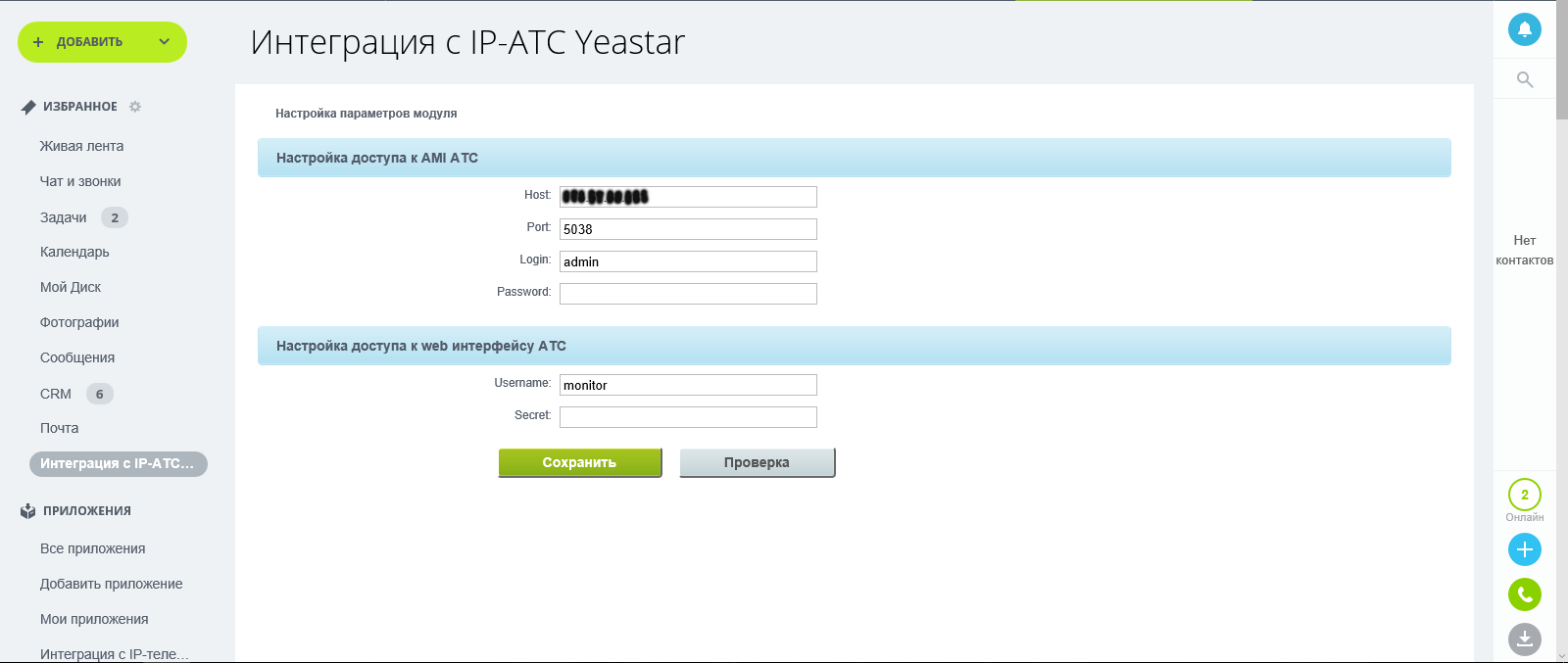Open Сообщения in sidebar
This screenshot has width=1568, height=663.
pyautogui.click(x=77, y=357)
